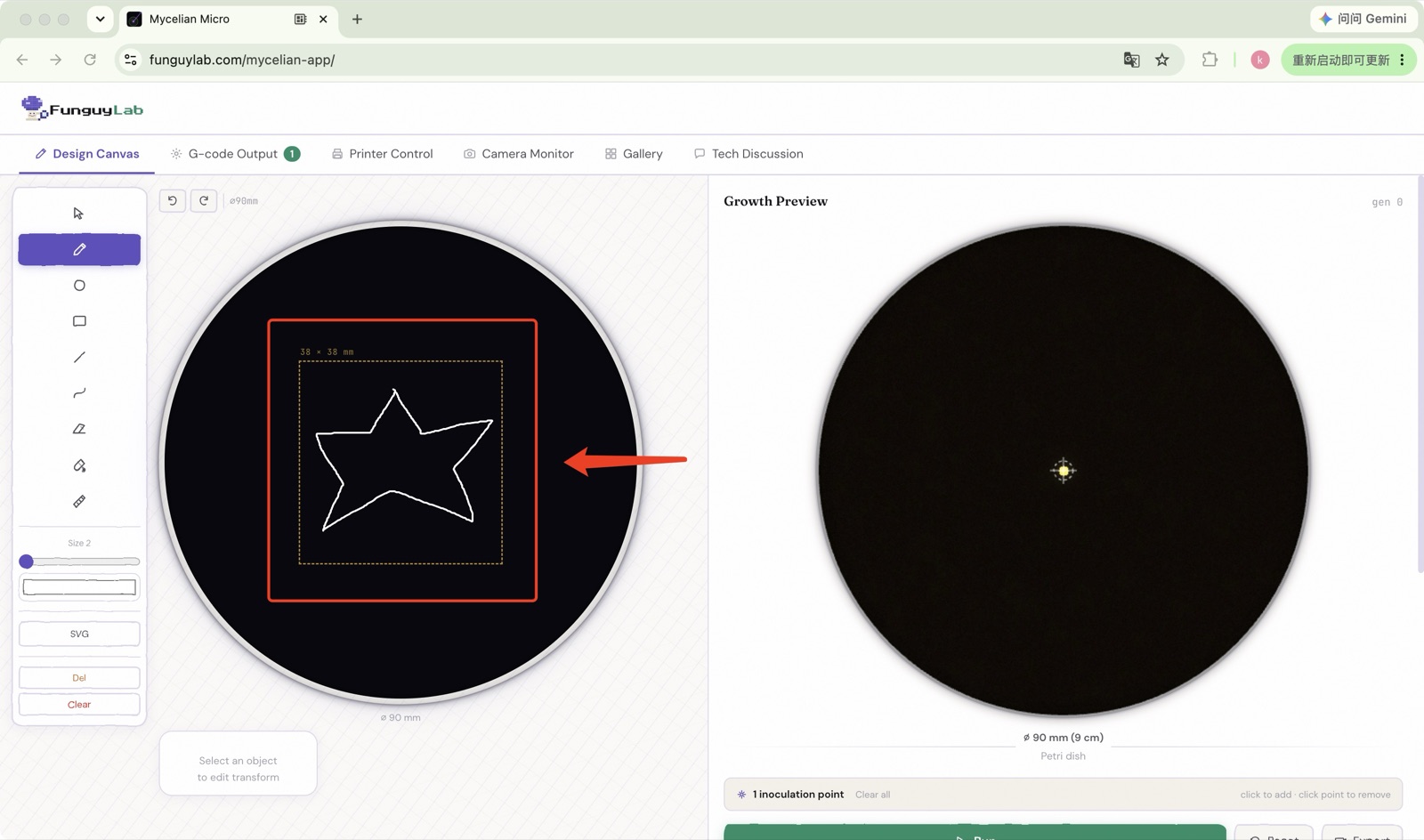1424x840 pixels.
Task: Reload the current page
Action: (x=90, y=60)
